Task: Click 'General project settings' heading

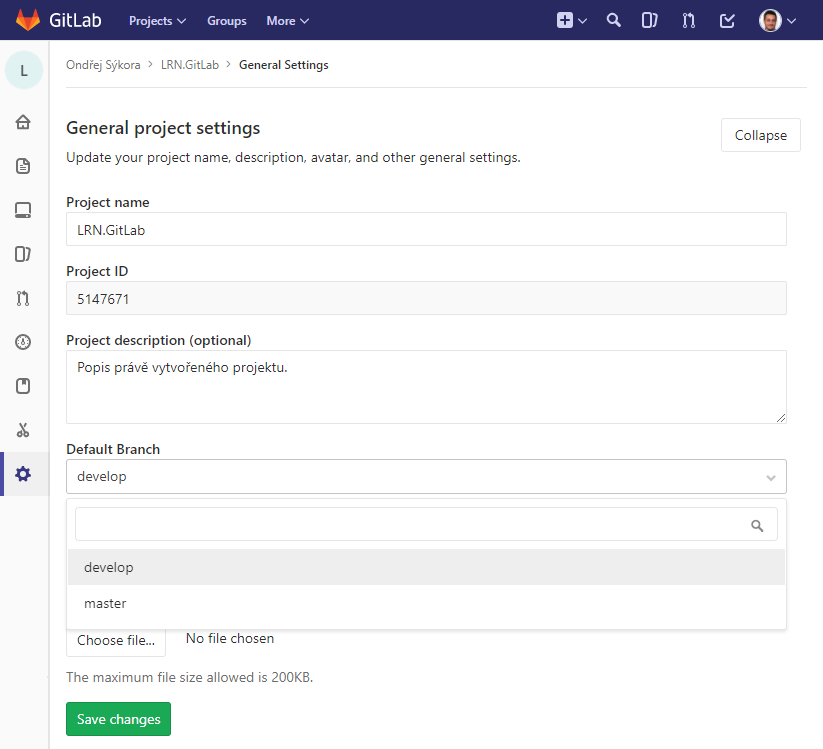Action: click(x=163, y=128)
